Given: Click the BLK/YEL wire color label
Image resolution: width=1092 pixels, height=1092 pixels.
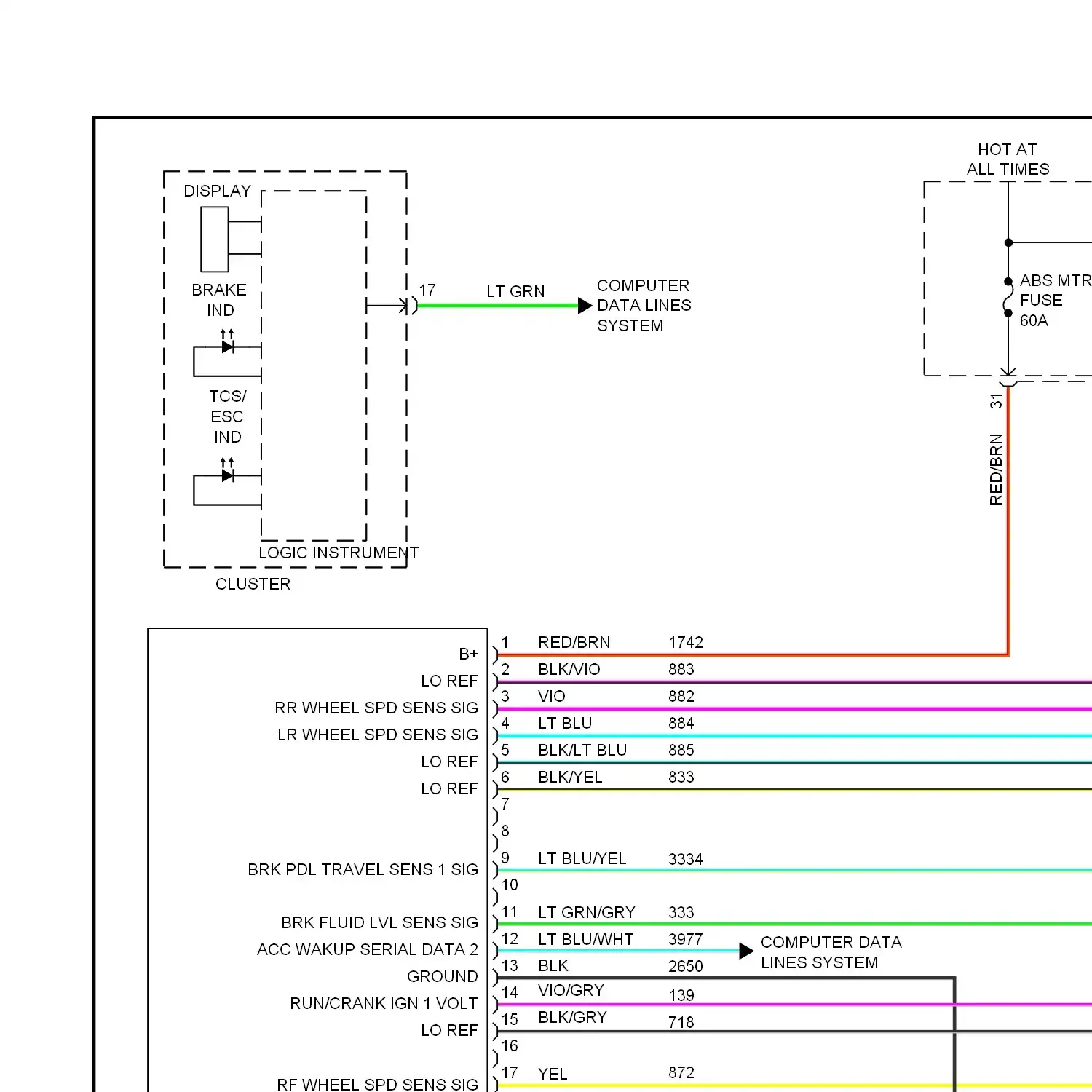Looking at the screenshot, I should click(570, 777).
